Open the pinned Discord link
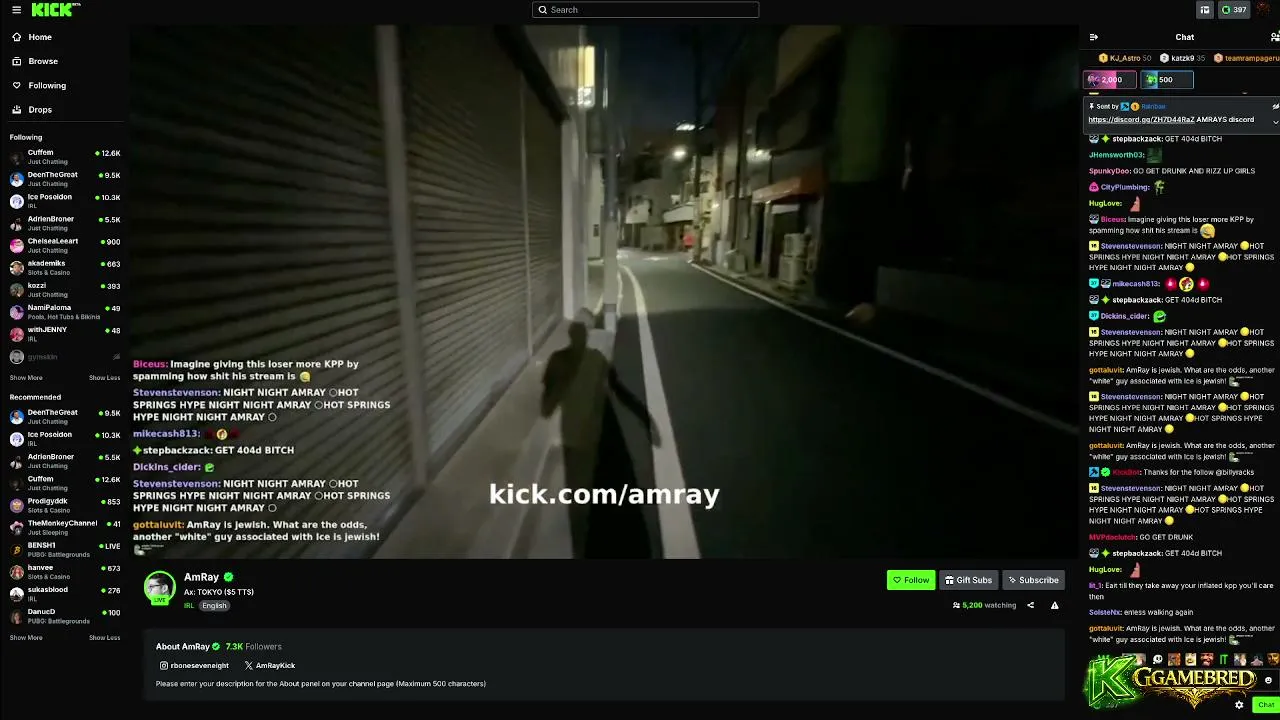The image size is (1280, 720). [1141, 120]
